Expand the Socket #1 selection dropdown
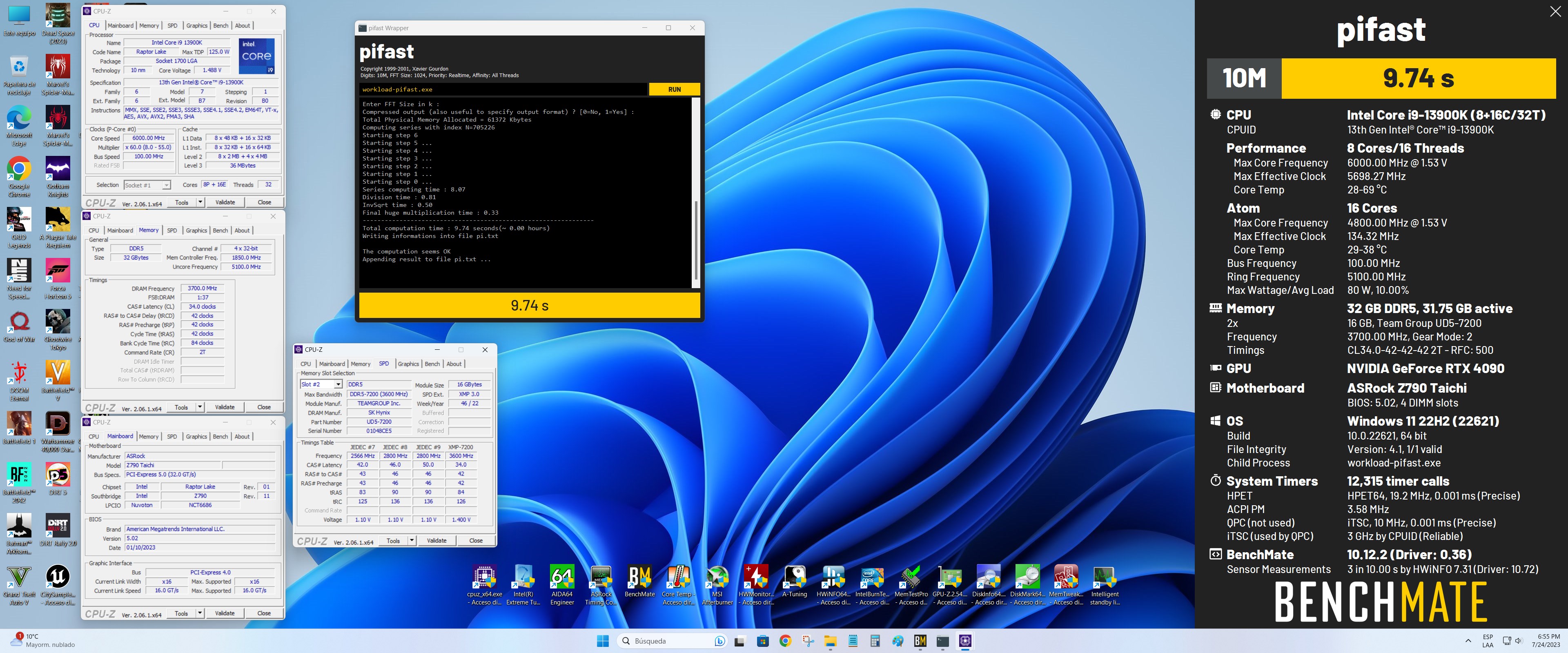 click(x=166, y=185)
